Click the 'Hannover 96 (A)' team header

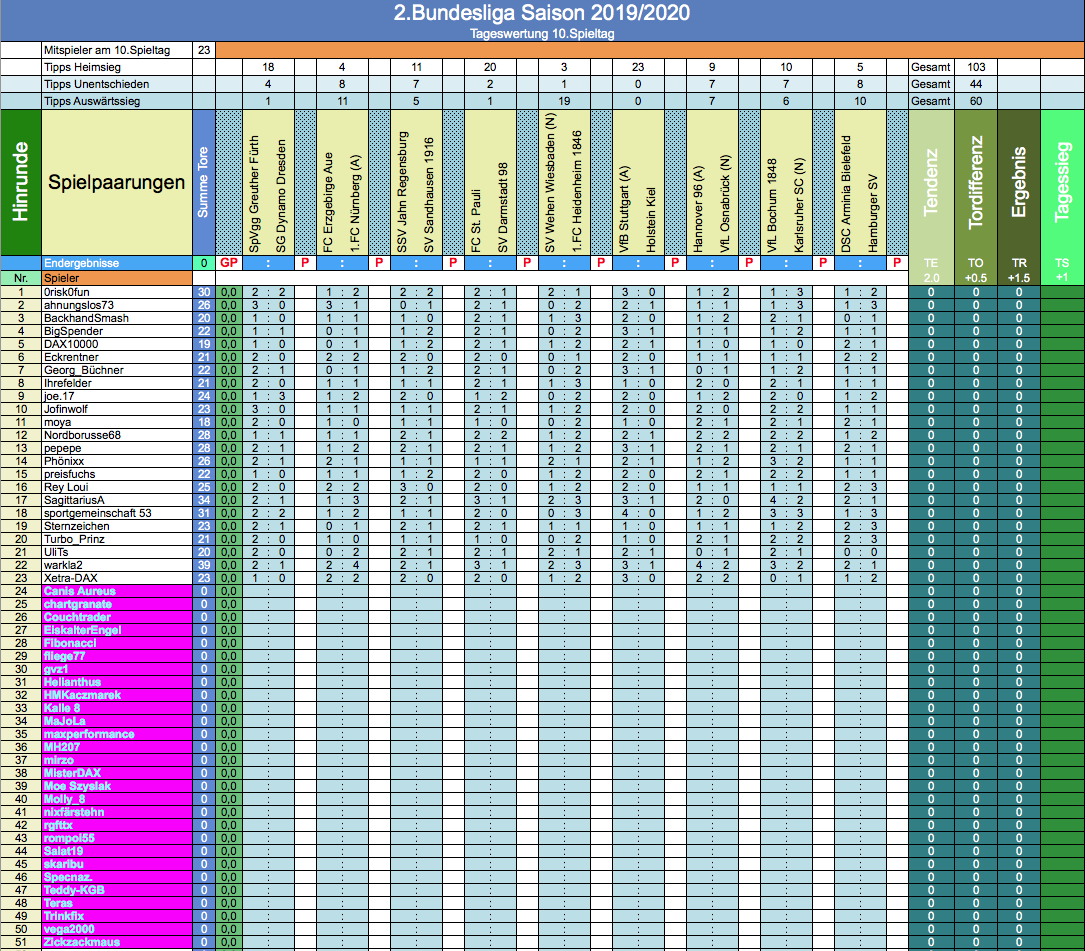tap(698, 209)
